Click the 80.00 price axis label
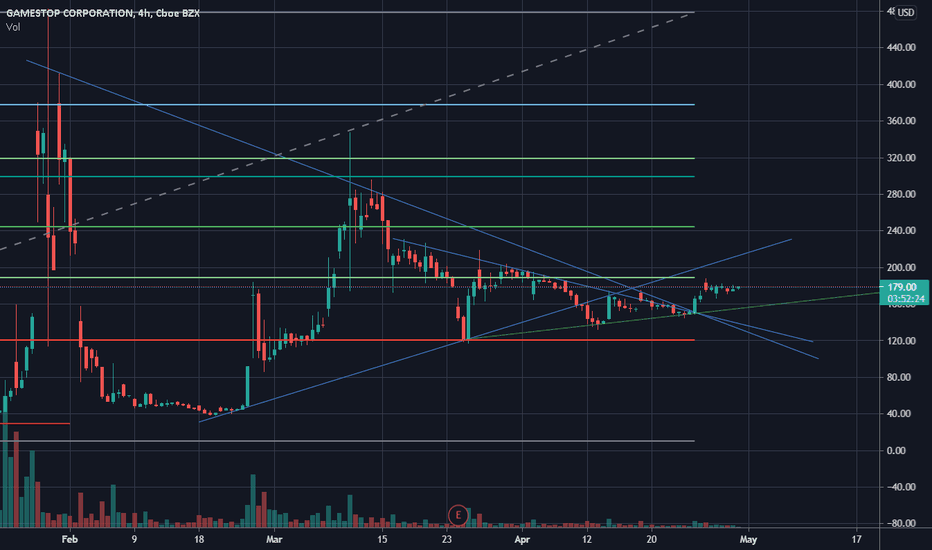 pyautogui.click(x=898, y=377)
